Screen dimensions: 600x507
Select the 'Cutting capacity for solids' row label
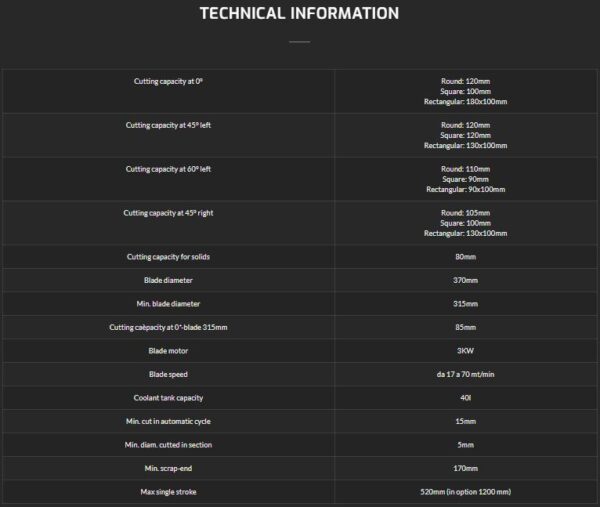tap(168, 257)
